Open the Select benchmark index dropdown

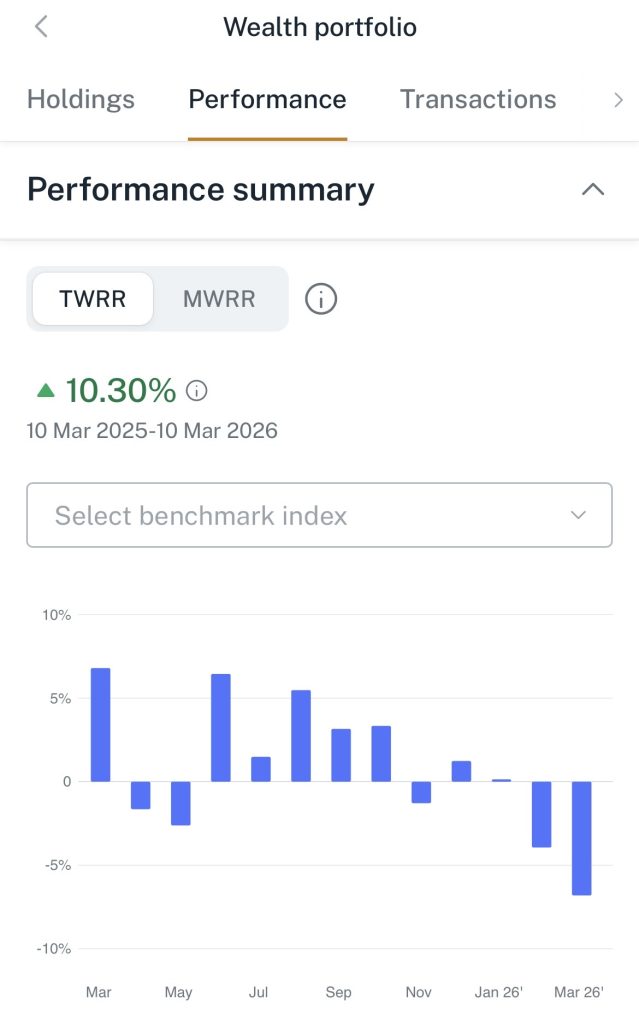coord(319,514)
